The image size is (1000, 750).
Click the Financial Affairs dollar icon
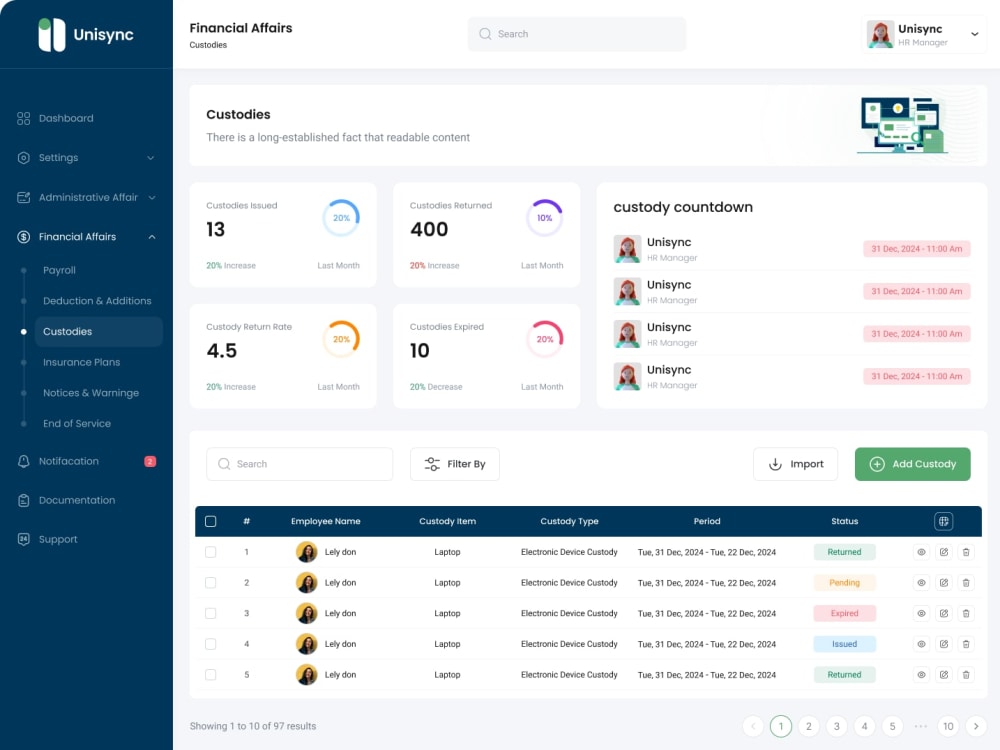tap(24, 237)
